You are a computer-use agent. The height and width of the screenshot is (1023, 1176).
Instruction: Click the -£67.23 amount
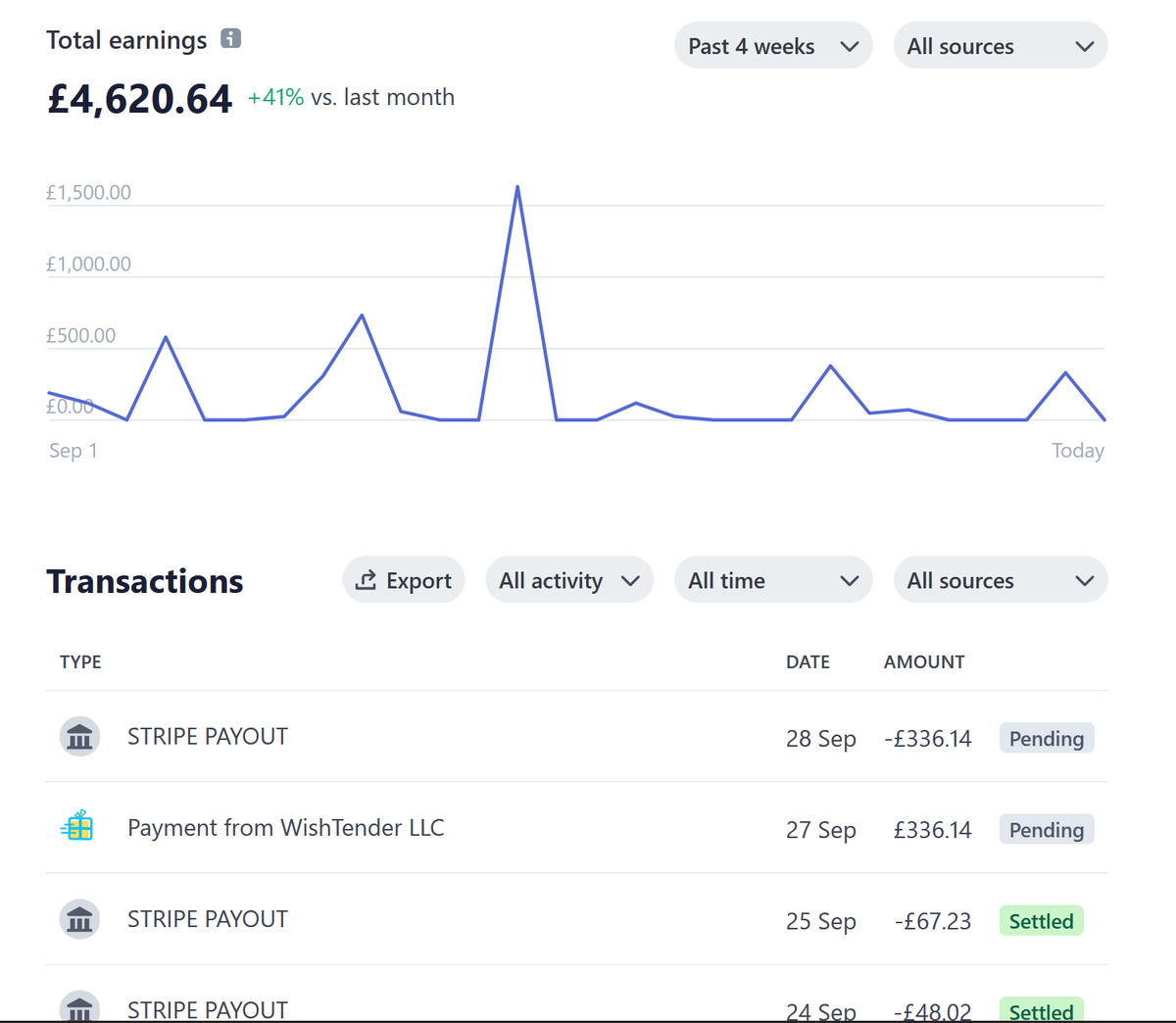point(933,921)
